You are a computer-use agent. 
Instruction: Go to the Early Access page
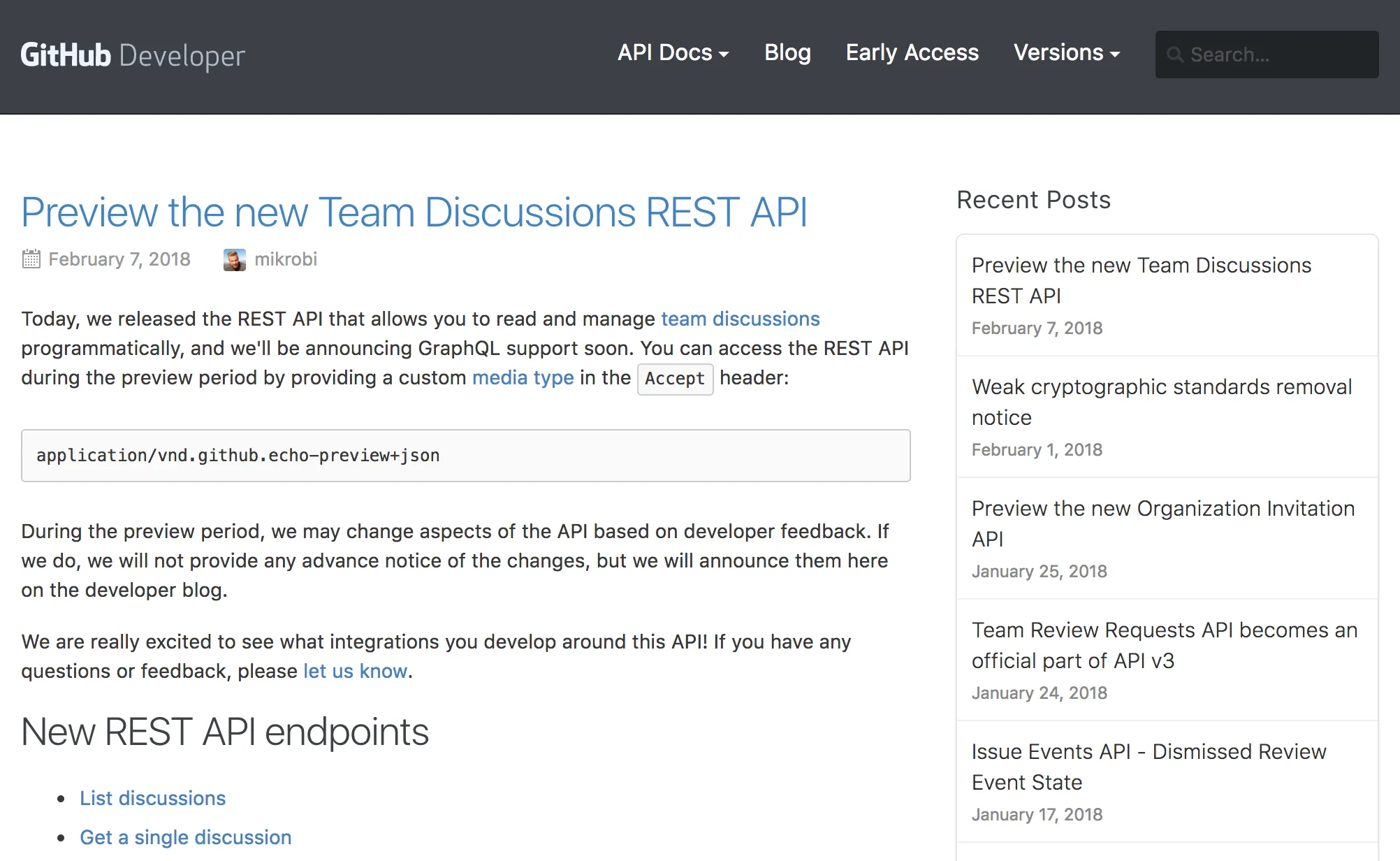point(912,53)
